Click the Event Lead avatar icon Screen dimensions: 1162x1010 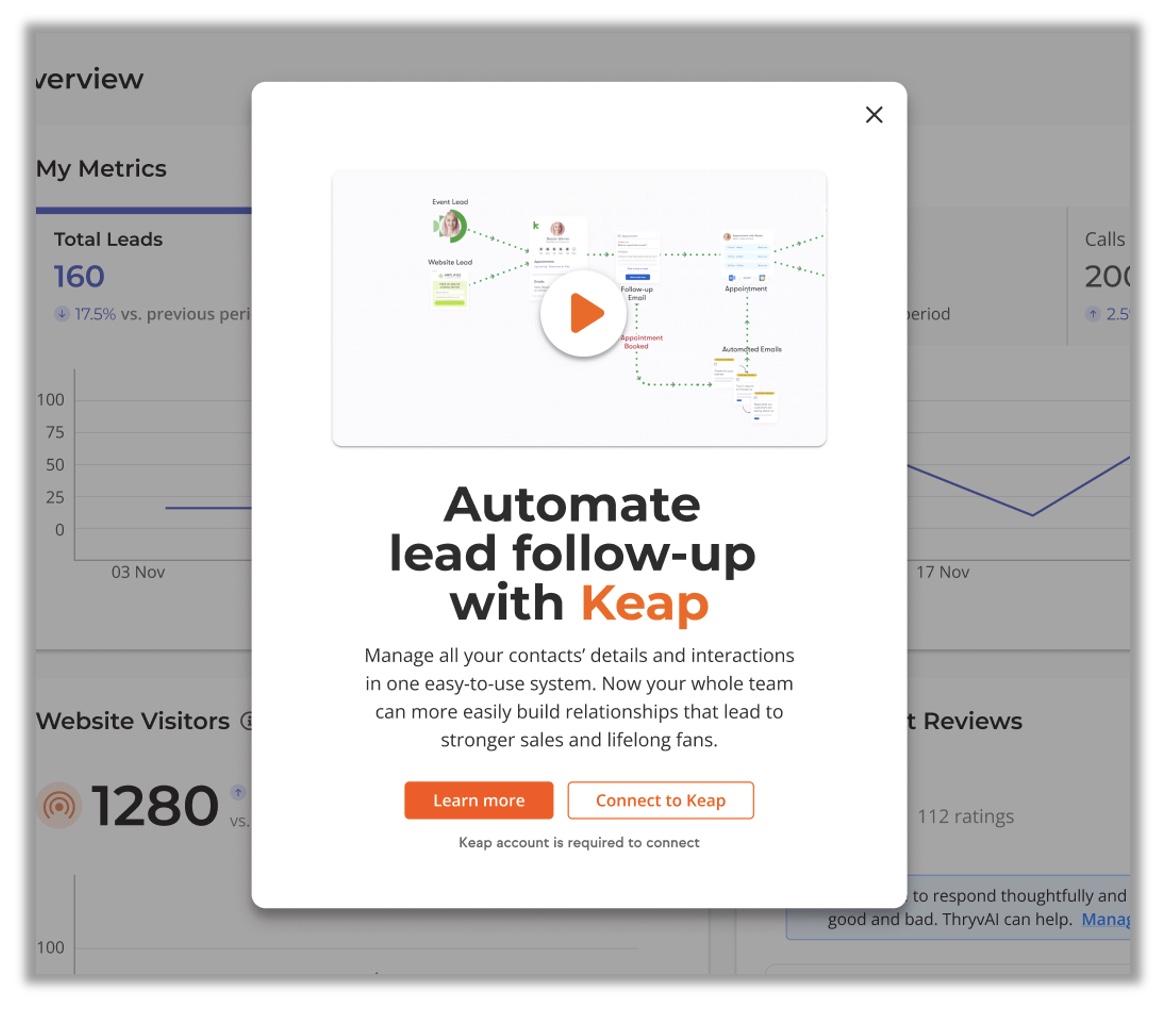tap(452, 224)
